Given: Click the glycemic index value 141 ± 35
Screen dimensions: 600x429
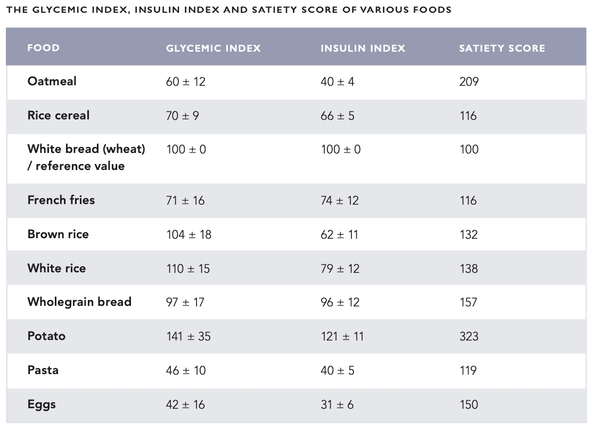Looking at the screenshot, I should click(x=188, y=336).
